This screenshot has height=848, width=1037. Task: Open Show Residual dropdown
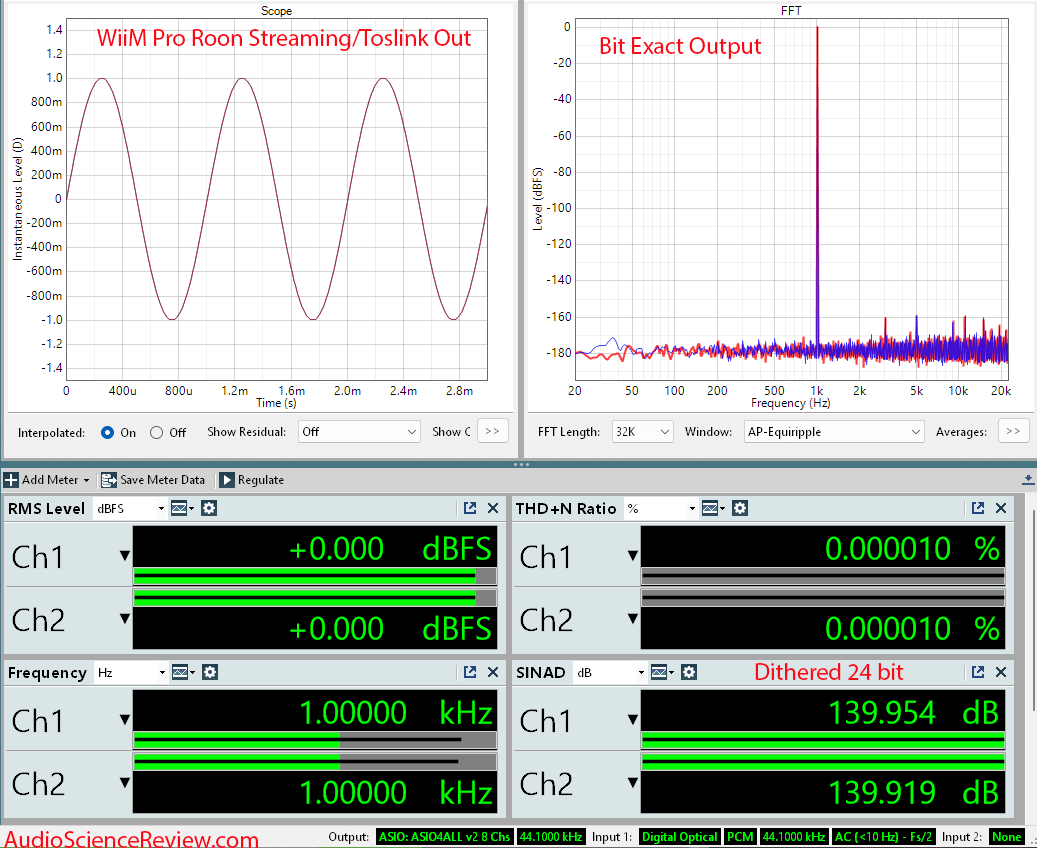tap(358, 432)
